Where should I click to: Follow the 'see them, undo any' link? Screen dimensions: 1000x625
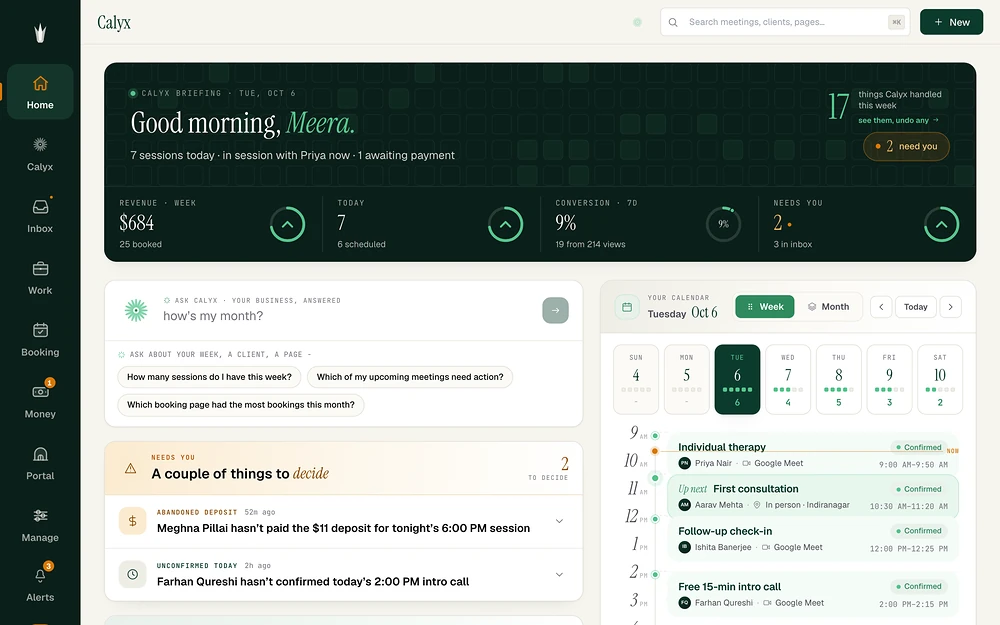coord(899,121)
